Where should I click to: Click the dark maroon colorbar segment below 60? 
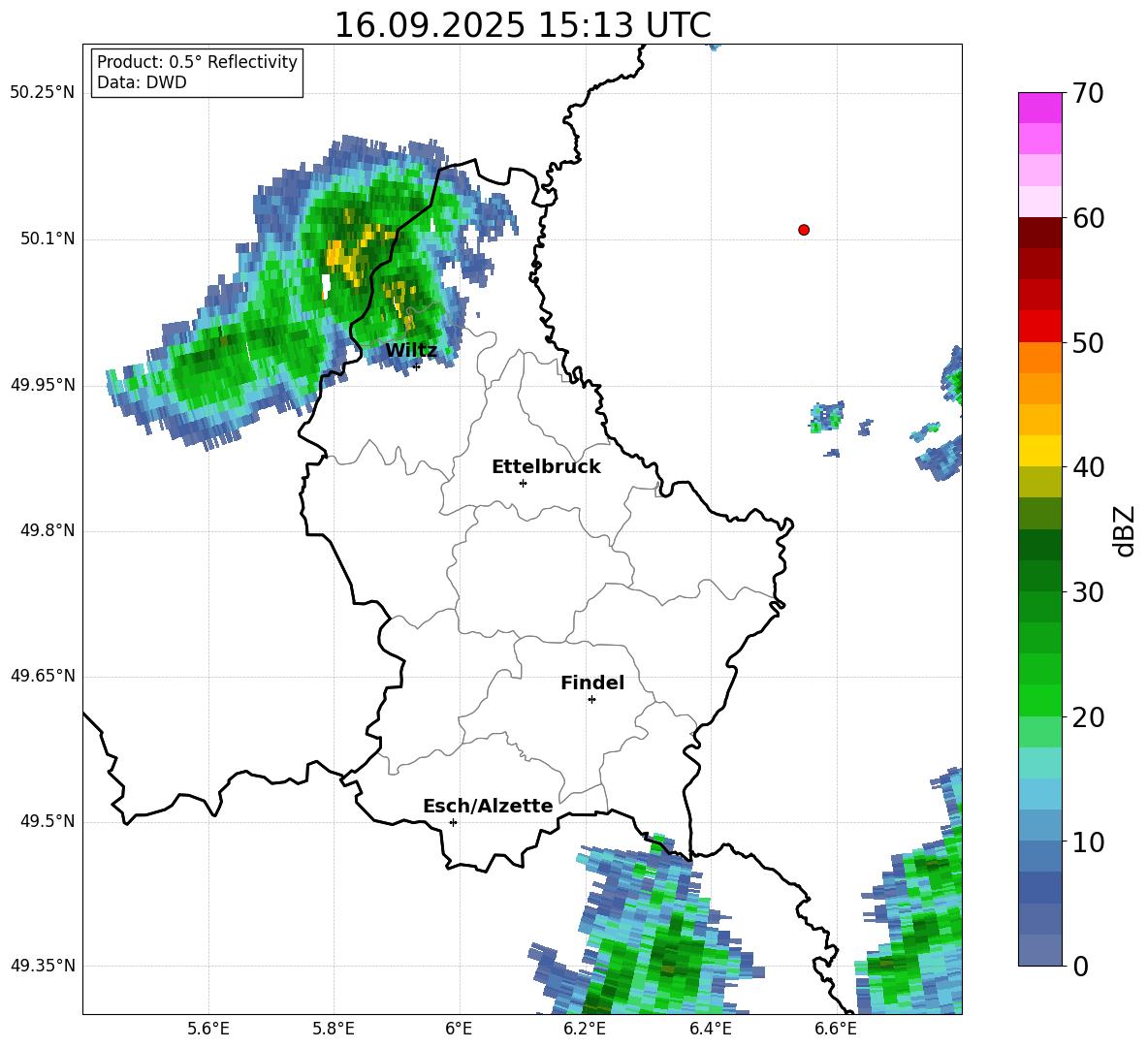[x=1039, y=233]
